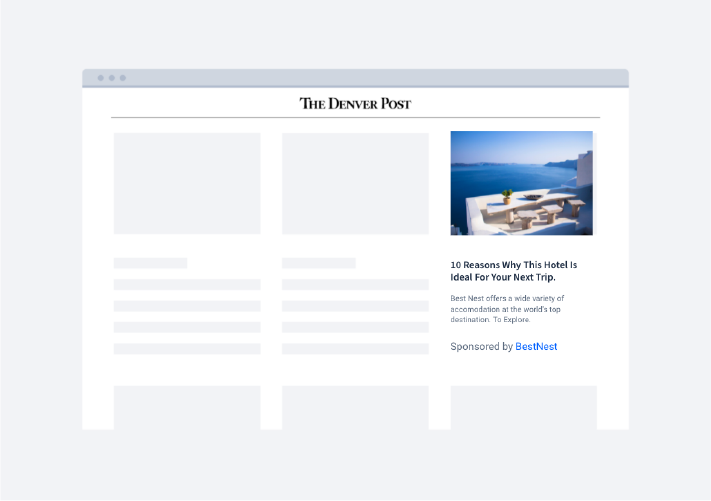The height and width of the screenshot is (501, 711).
Task: Click the rightmost browser window dot
Action: click(122, 78)
